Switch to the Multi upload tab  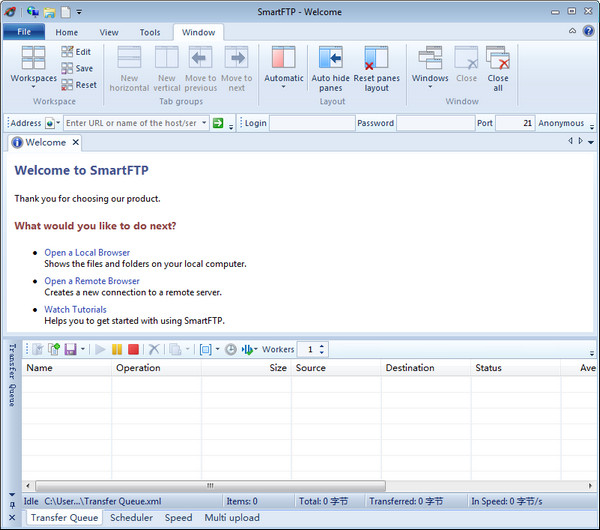232,517
